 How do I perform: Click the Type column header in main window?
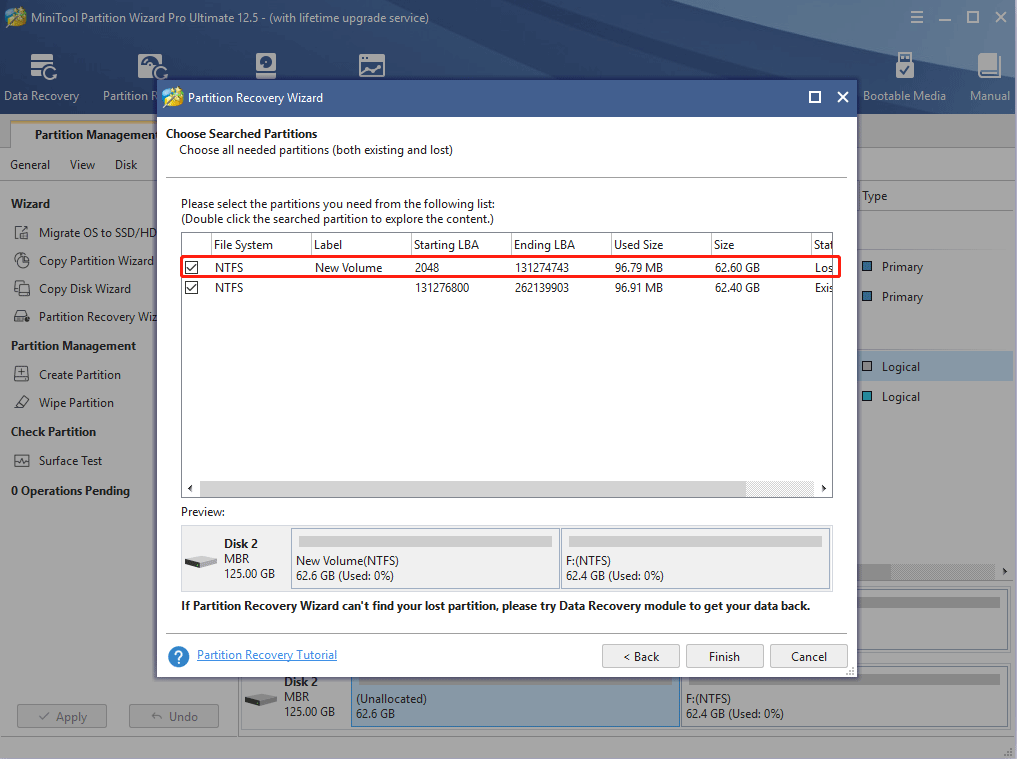[874, 196]
